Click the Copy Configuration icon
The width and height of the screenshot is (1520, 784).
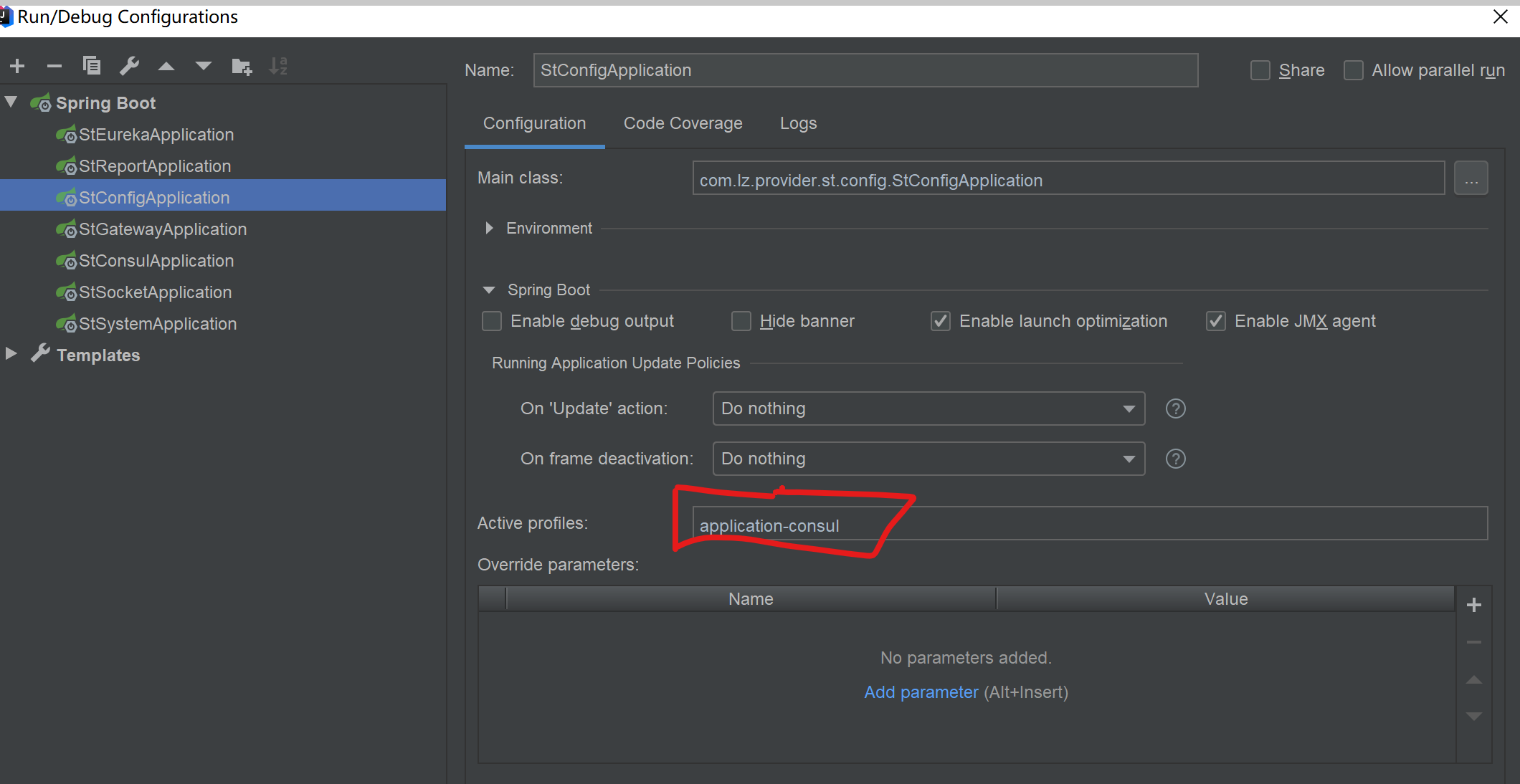coord(92,66)
